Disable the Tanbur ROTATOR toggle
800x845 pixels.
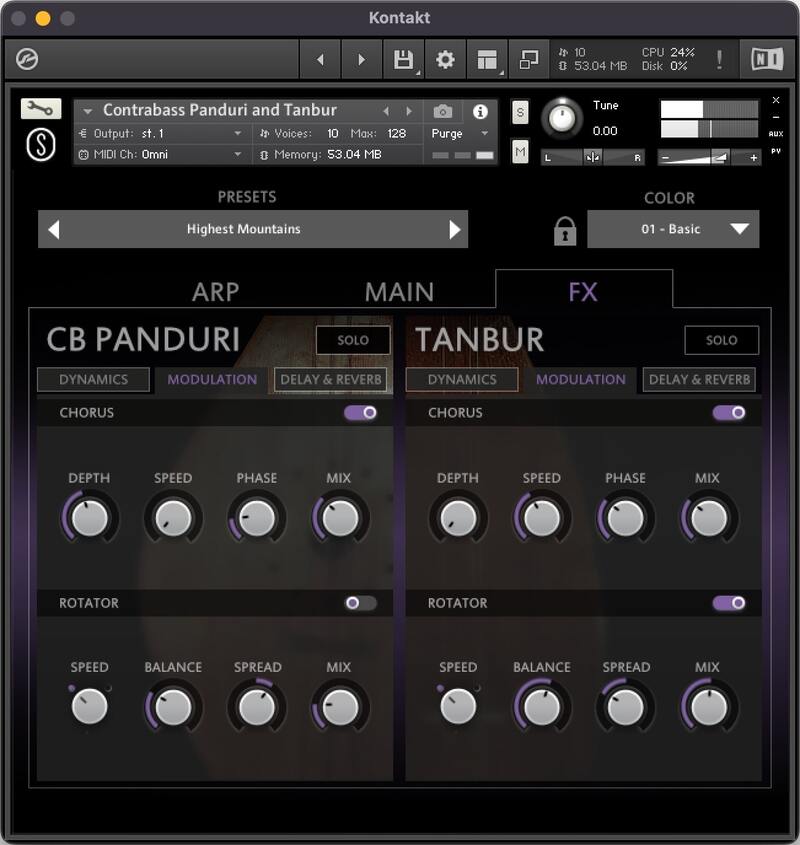(729, 603)
